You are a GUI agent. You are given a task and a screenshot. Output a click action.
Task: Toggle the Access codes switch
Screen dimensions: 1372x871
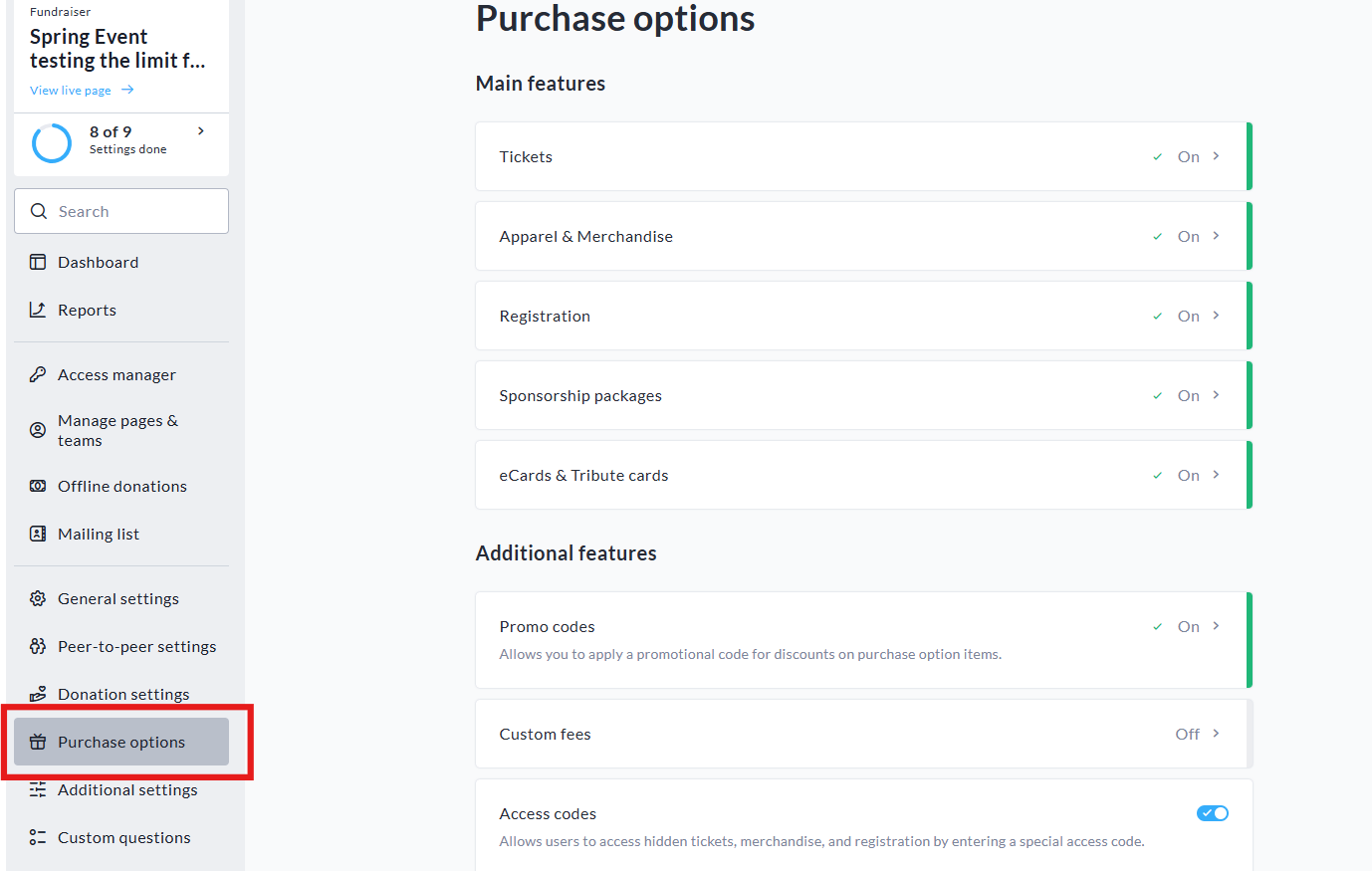click(1212, 813)
